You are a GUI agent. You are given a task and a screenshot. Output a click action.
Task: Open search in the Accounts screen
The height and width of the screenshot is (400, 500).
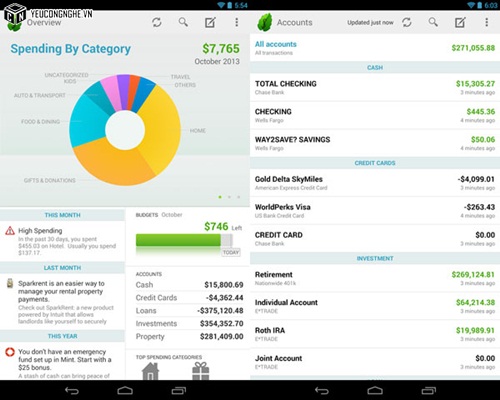[x=433, y=22]
